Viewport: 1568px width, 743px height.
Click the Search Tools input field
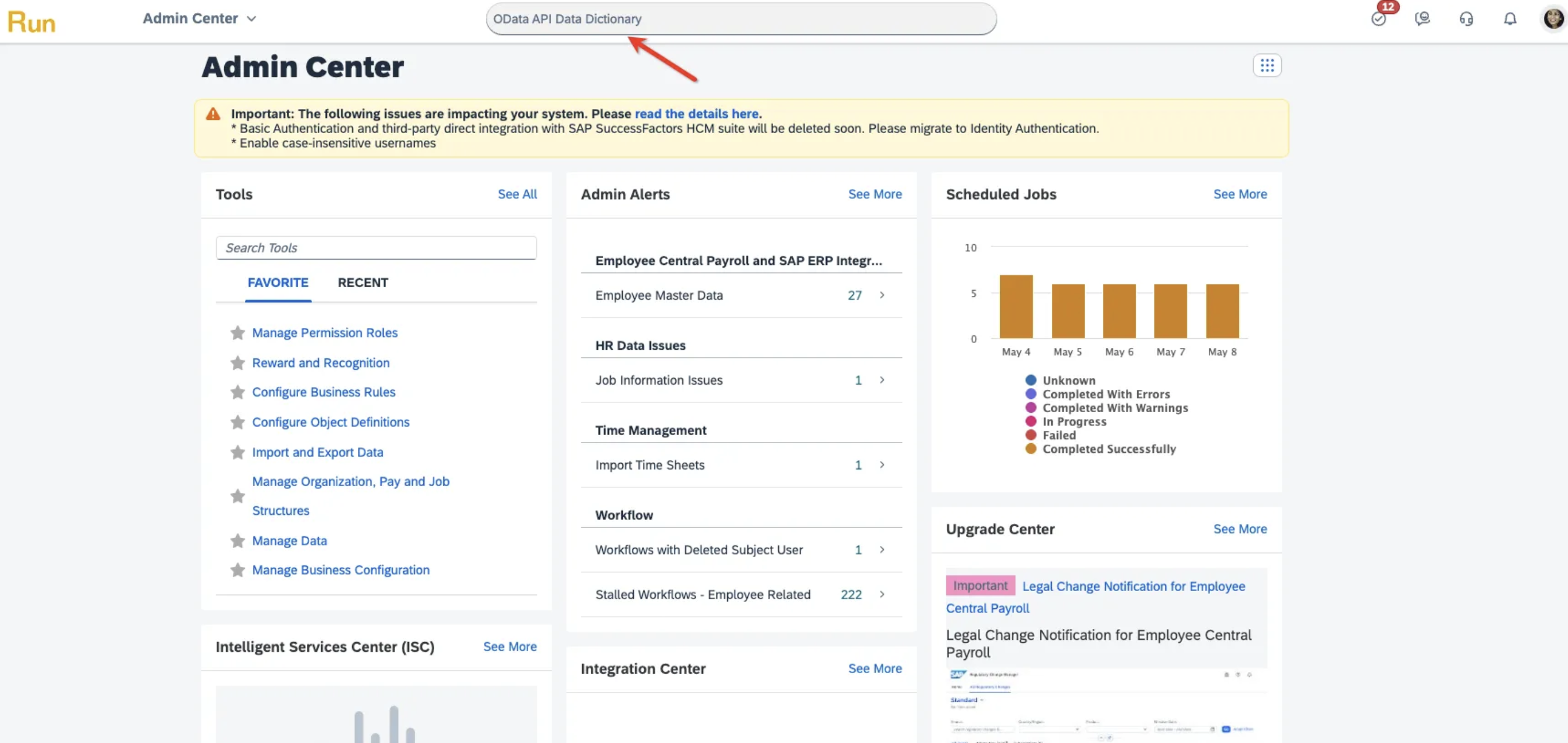376,248
